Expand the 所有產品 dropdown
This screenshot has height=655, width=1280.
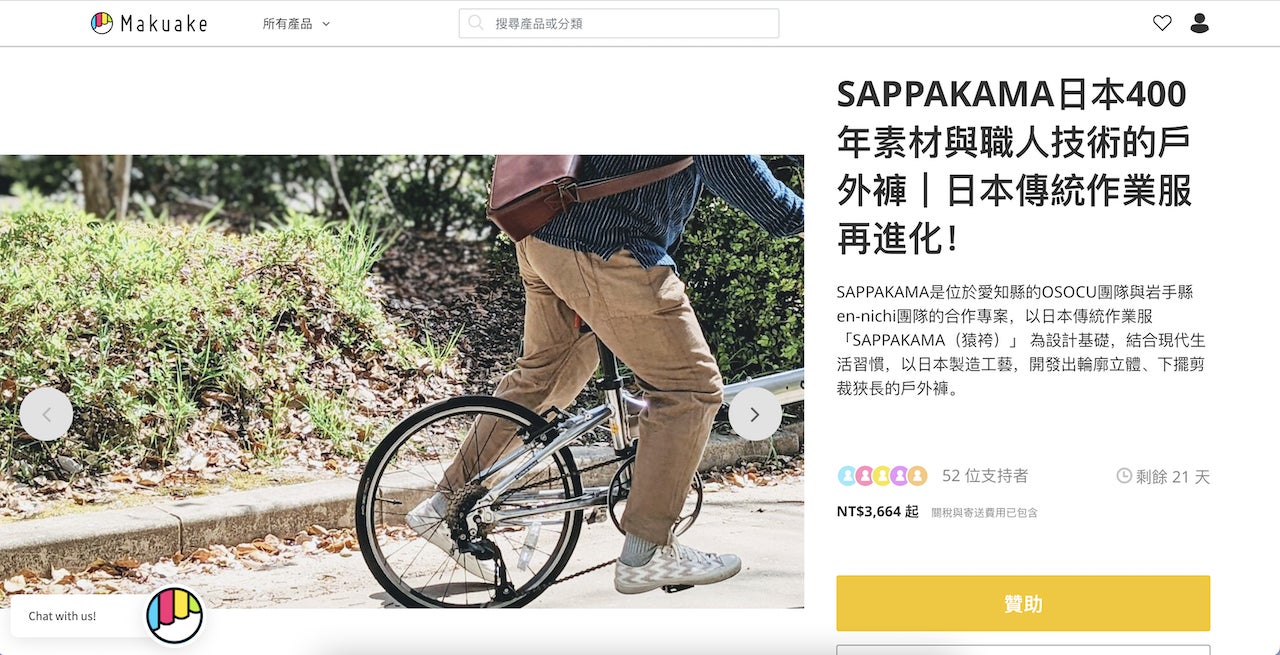(x=296, y=23)
